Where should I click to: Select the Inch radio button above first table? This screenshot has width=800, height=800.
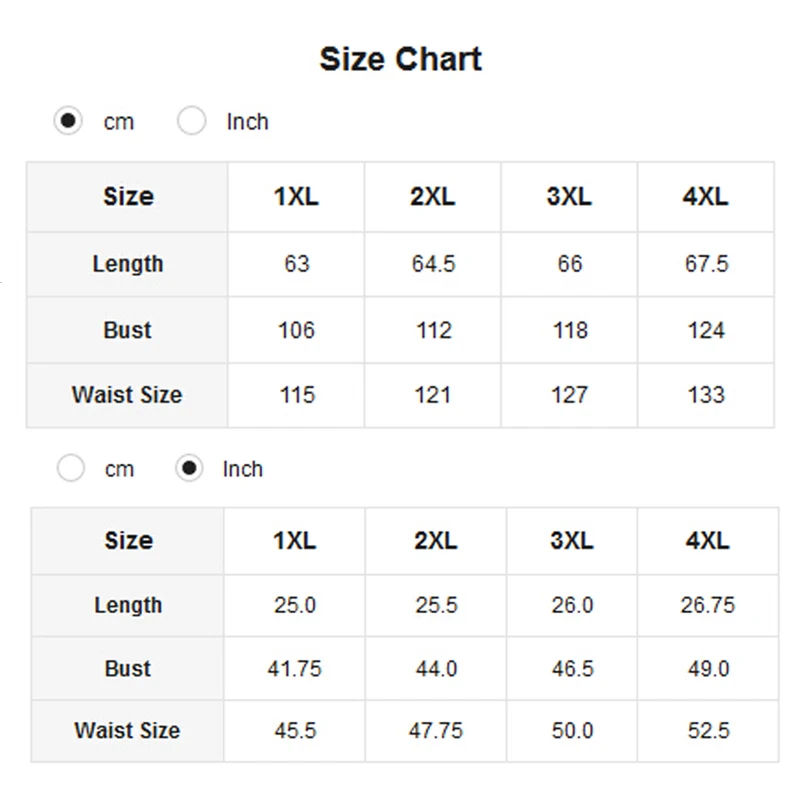(x=191, y=121)
